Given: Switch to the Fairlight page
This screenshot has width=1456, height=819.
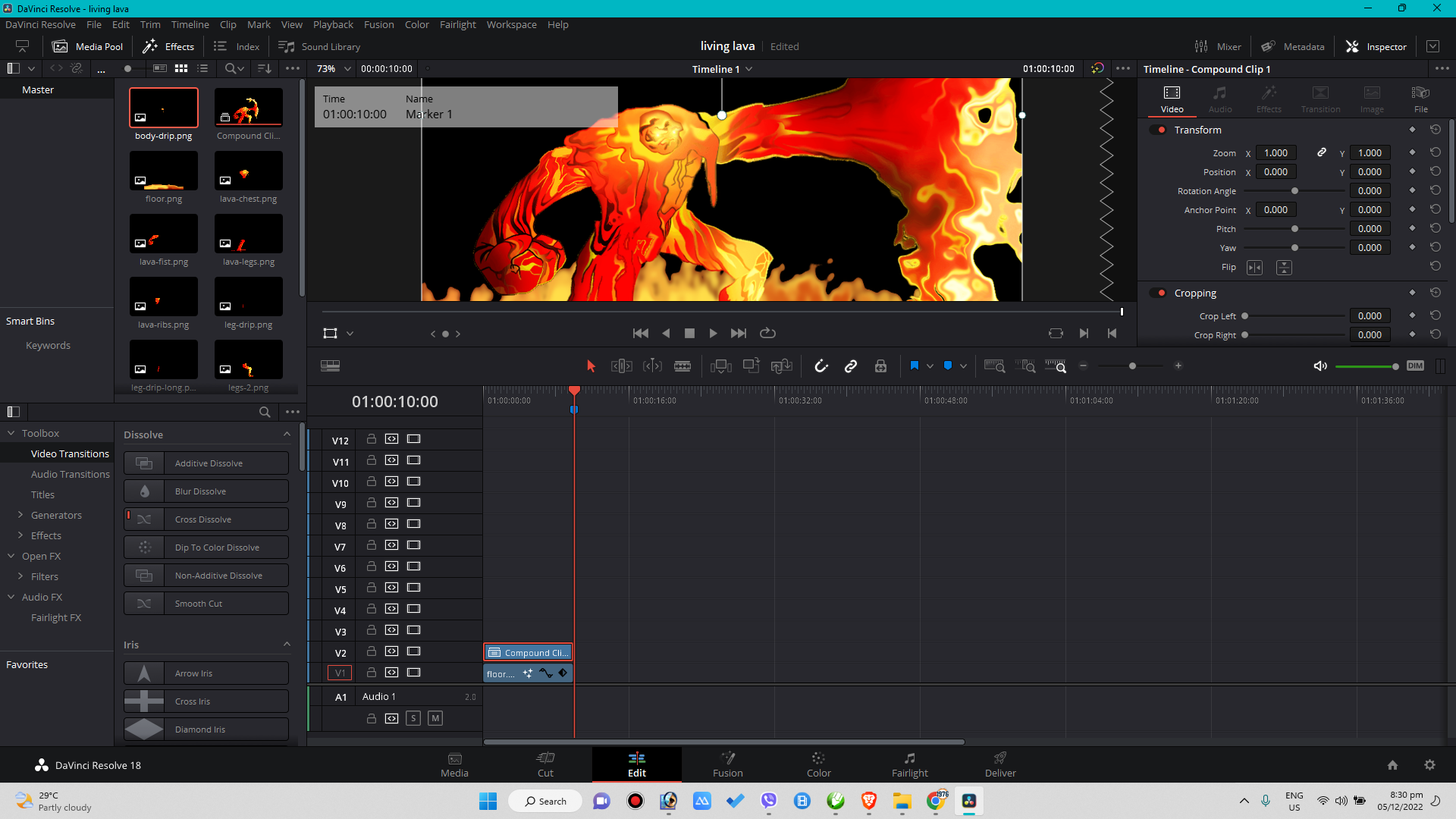Looking at the screenshot, I should coord(909,764).
